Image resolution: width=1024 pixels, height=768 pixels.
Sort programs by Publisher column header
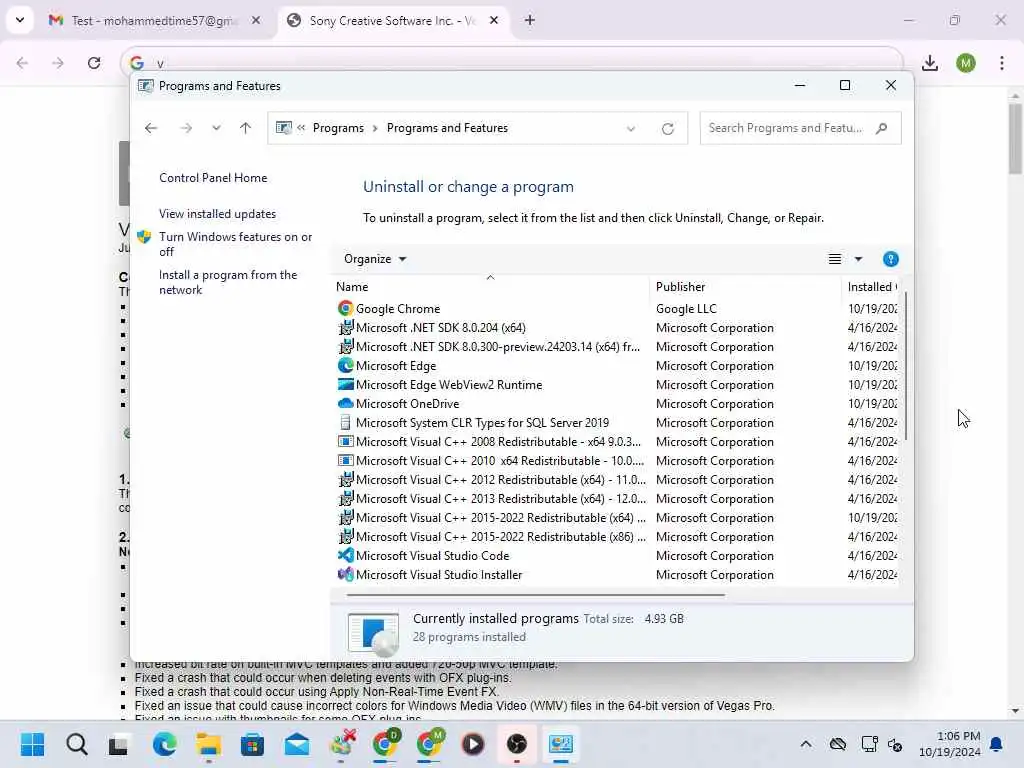click(745, 287)
